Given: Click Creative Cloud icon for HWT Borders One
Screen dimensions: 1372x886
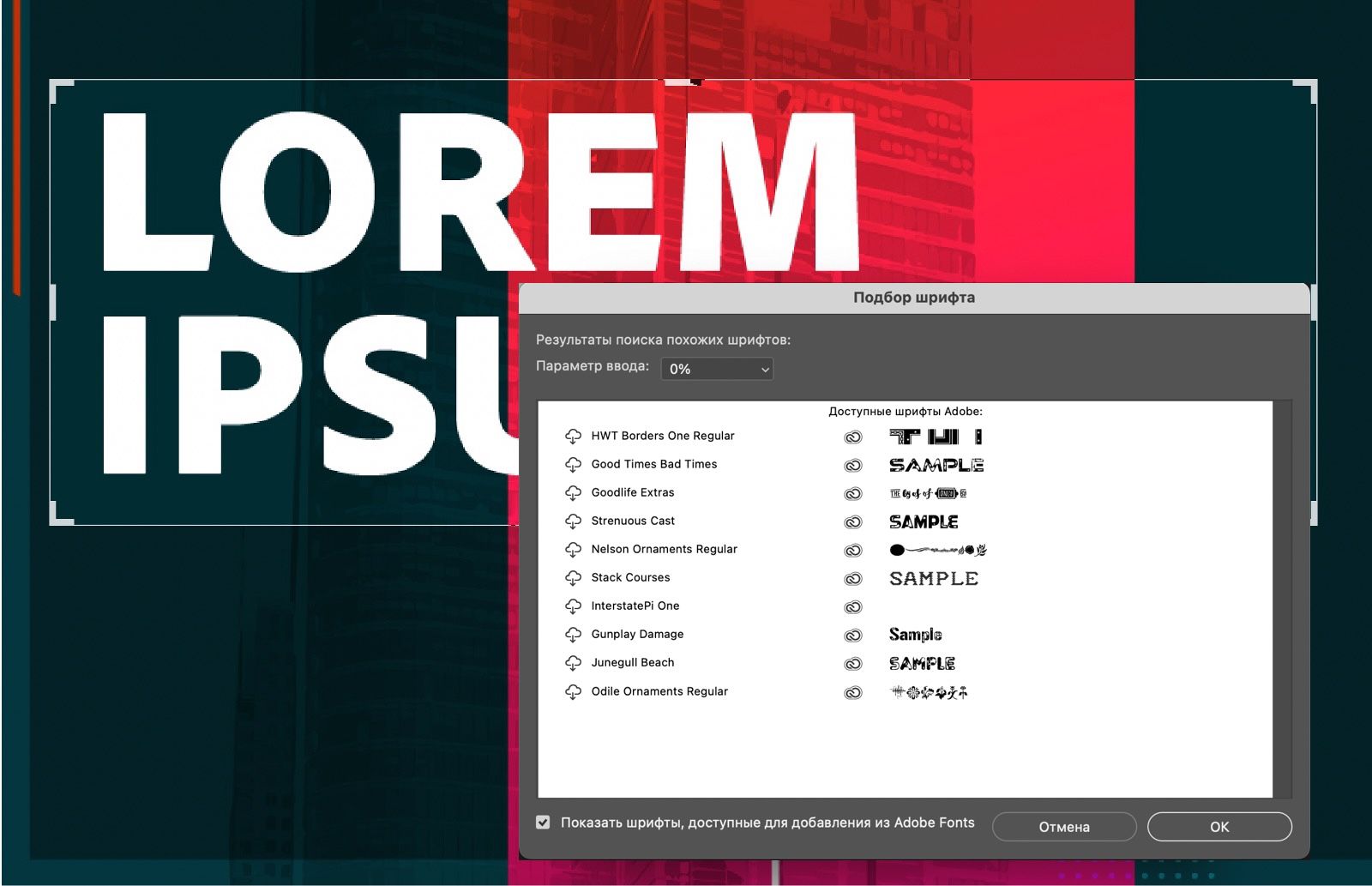Looking at the screenshot, I should pyautogui.click(x=853, y=437).
